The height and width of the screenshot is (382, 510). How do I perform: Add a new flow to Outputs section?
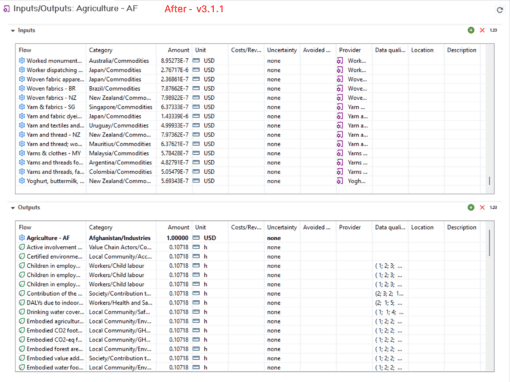point(471,208)
